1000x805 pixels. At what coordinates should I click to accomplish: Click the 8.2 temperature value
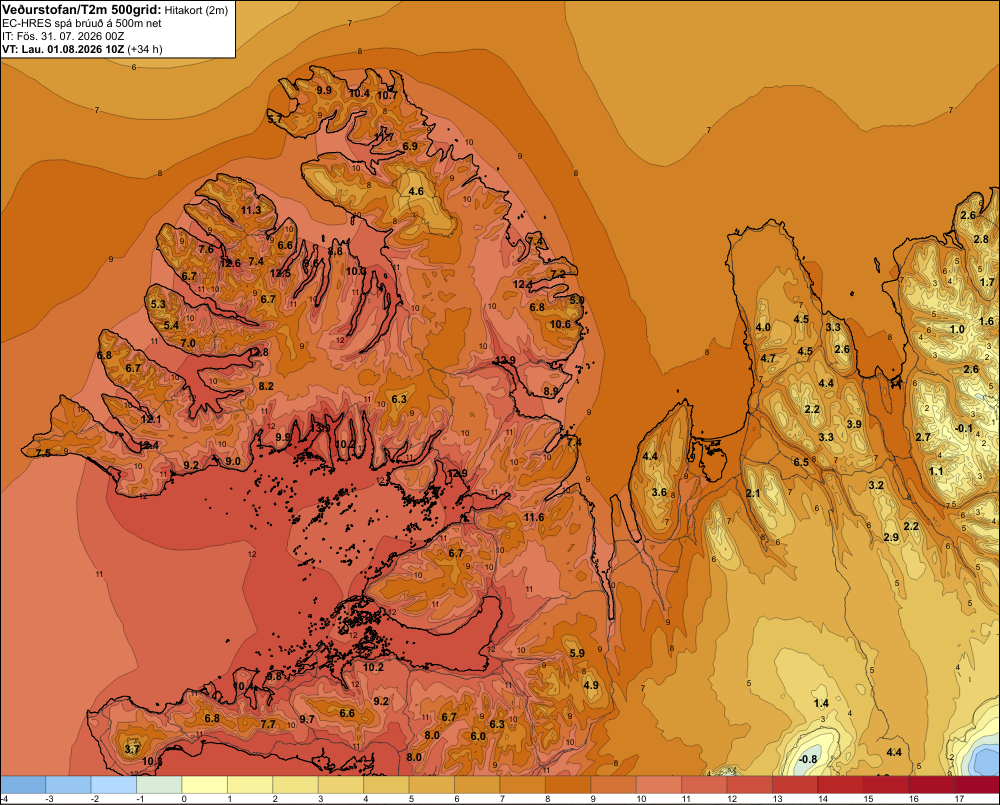tap(266, 386)
